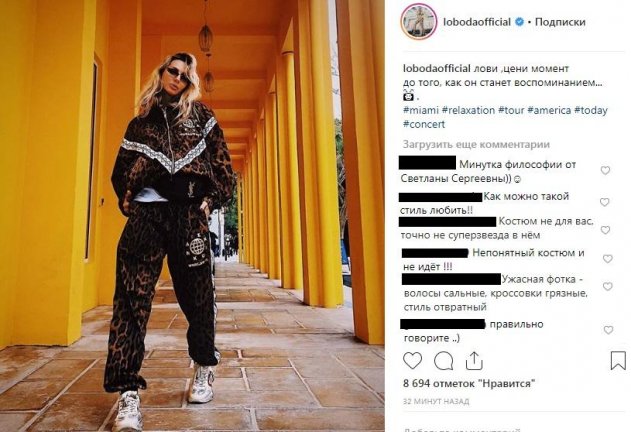The width and height of the screenshot is (631, 432).
Task: Open the #america hashtag
Action: pos(549,110)
